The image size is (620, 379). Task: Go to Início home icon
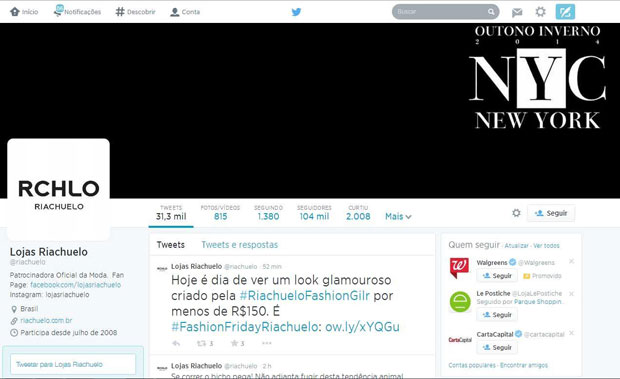[x=15, y=11]
